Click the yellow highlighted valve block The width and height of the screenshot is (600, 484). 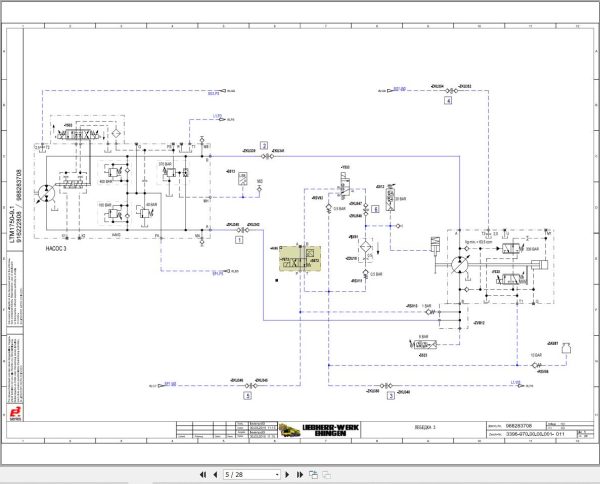tap(300, 258)
